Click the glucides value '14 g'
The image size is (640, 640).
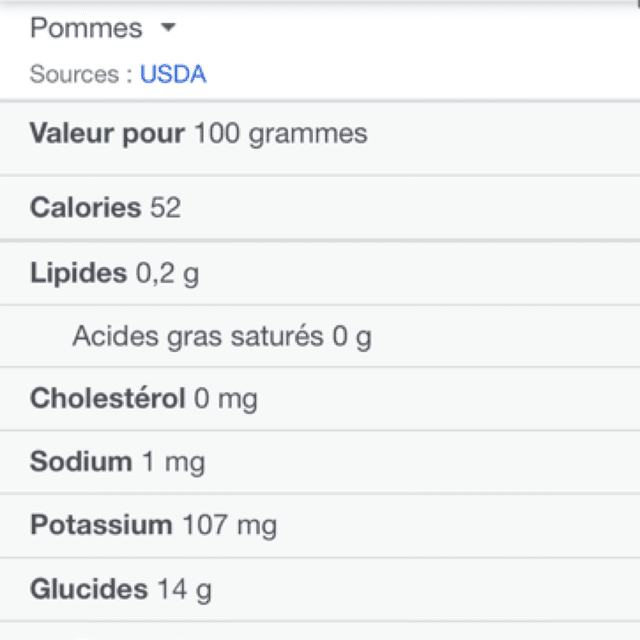[x=185, y=589]
